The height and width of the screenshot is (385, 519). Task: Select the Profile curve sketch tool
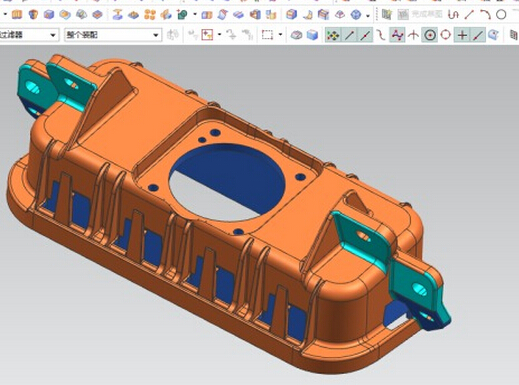[x=453, y=15]
